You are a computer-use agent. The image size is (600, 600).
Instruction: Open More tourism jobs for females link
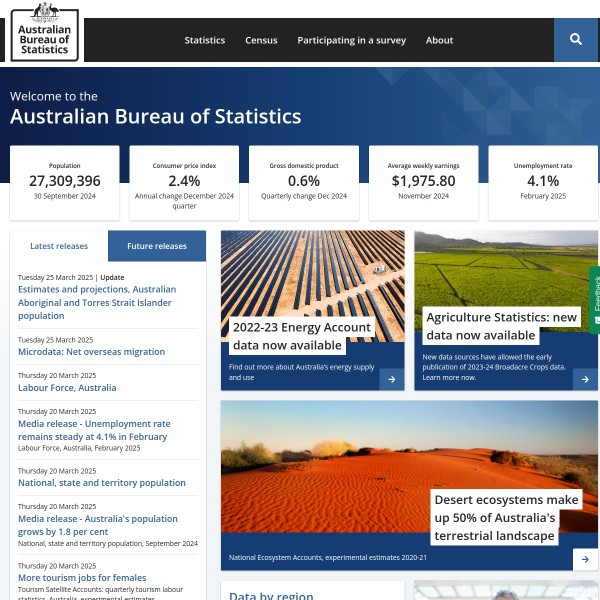(82, 578)
